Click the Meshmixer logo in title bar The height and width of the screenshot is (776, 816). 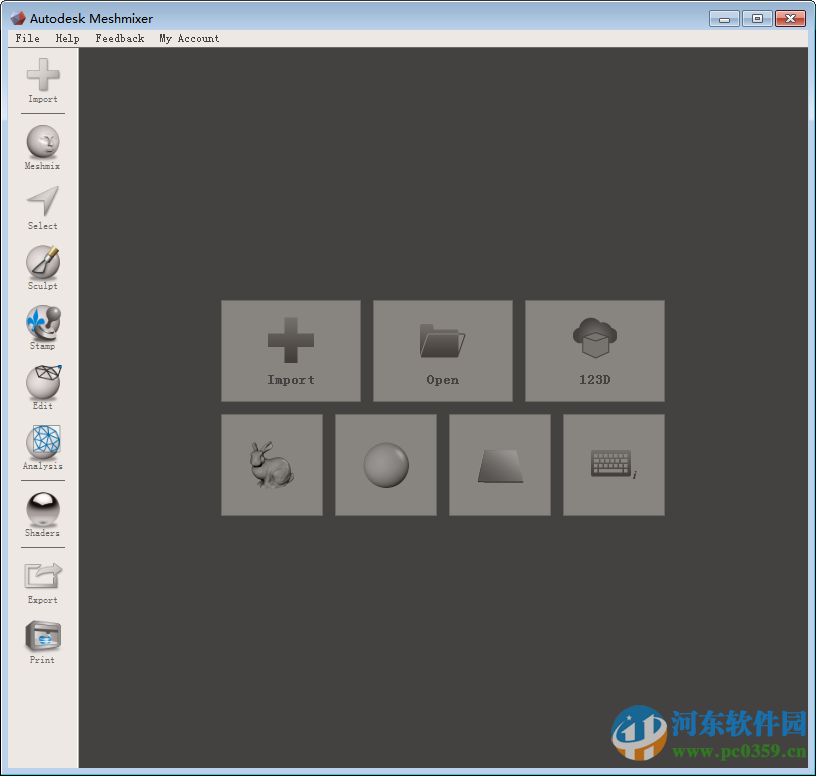pyautogui.click(x=18, y=18)
